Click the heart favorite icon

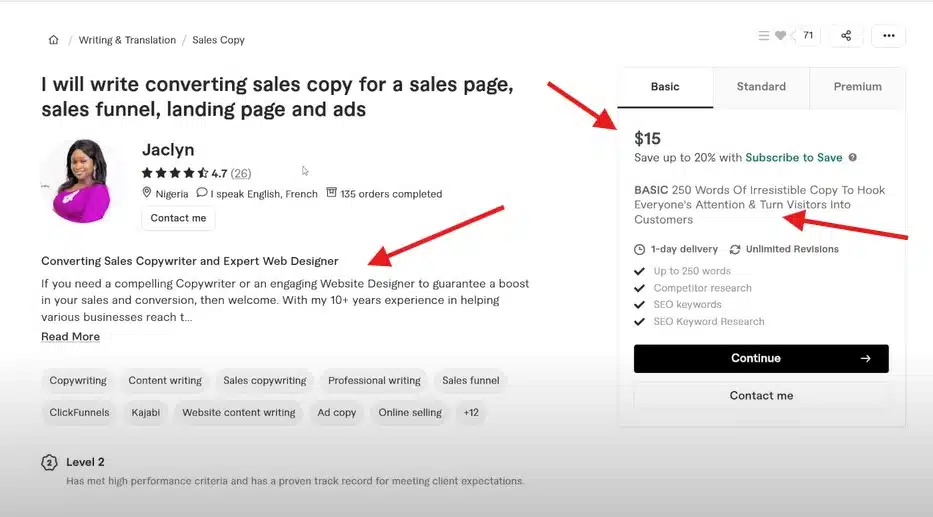click(x=781, y=36)
